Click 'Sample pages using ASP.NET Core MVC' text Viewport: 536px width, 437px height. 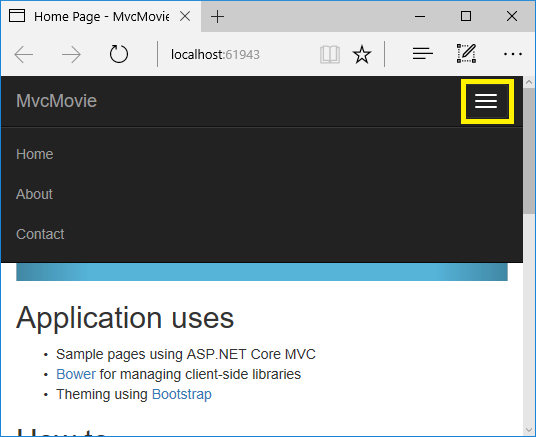coord(186,354)
